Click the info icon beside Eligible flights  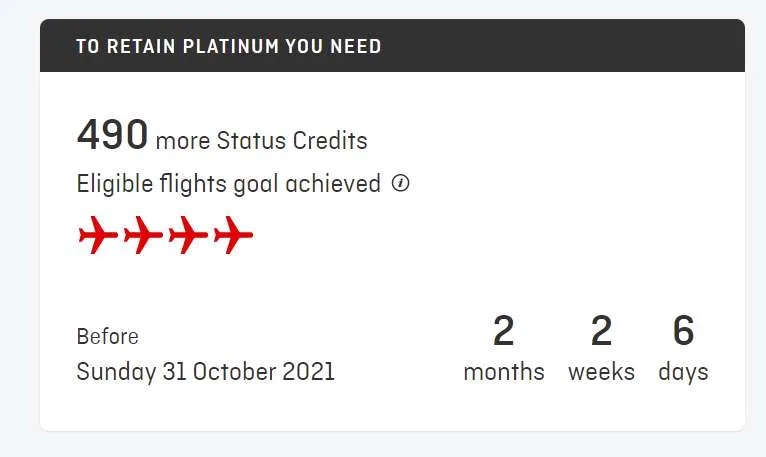coord(401,184)
